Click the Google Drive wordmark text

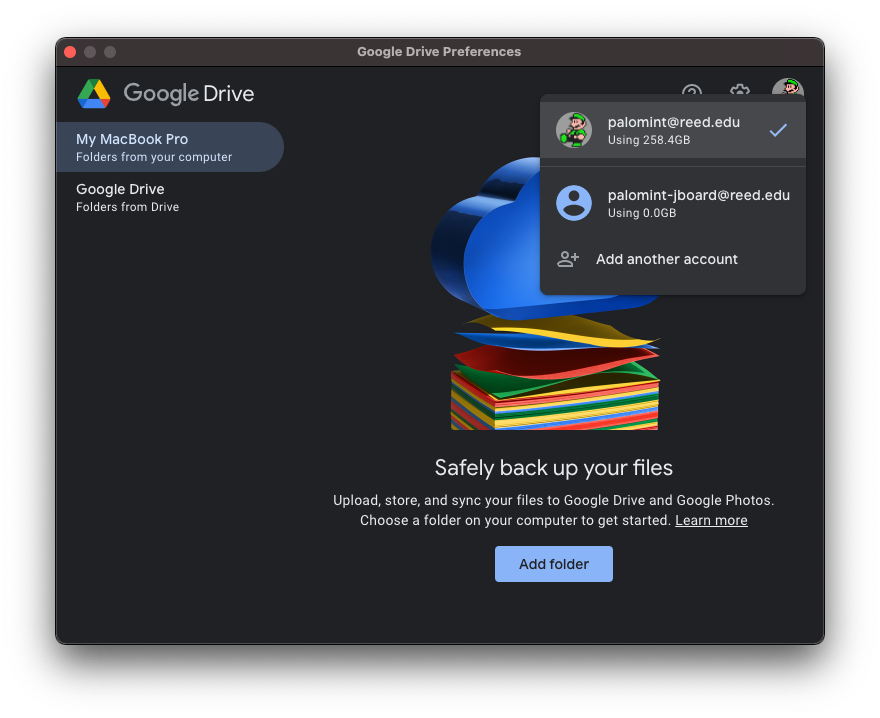pos(188,93)
